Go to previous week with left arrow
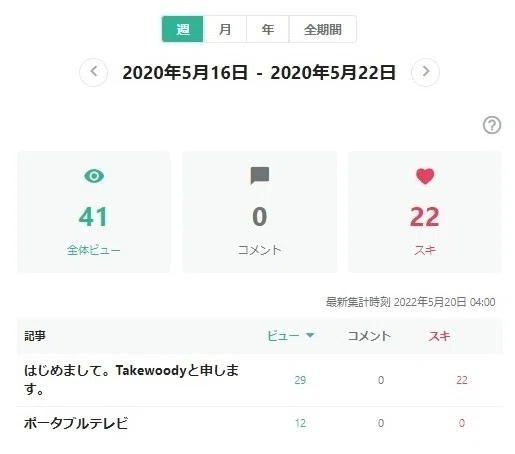 pos(94,72)
